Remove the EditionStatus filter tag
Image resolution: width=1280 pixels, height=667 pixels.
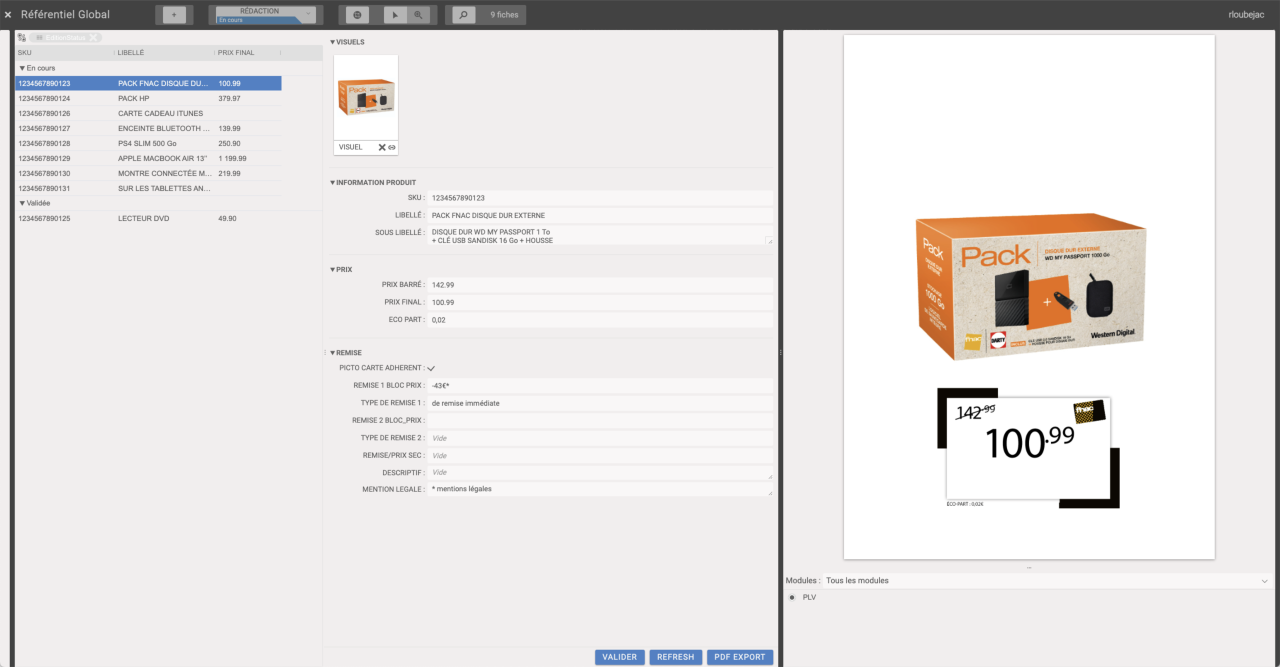tap(94, 38)
